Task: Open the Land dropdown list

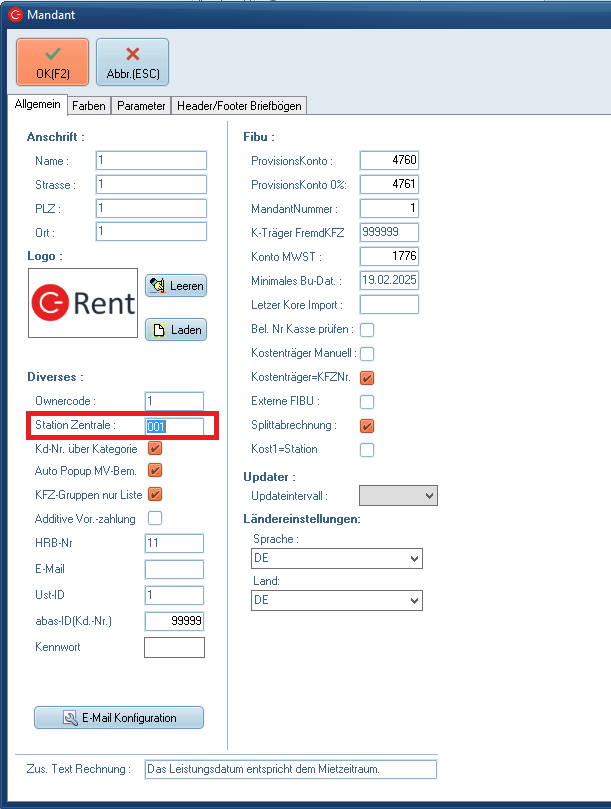Action: click(x=336, y=600)
